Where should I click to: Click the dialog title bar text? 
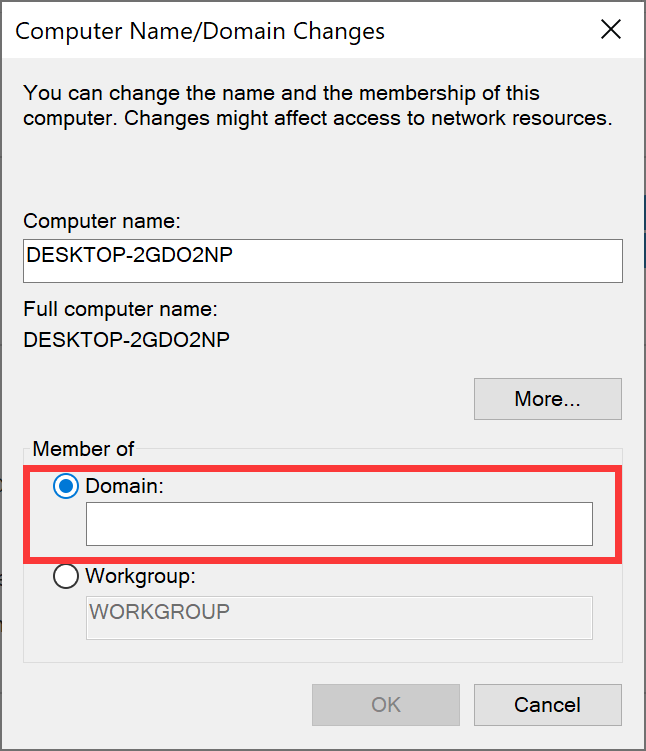click(x=200, y=32)
